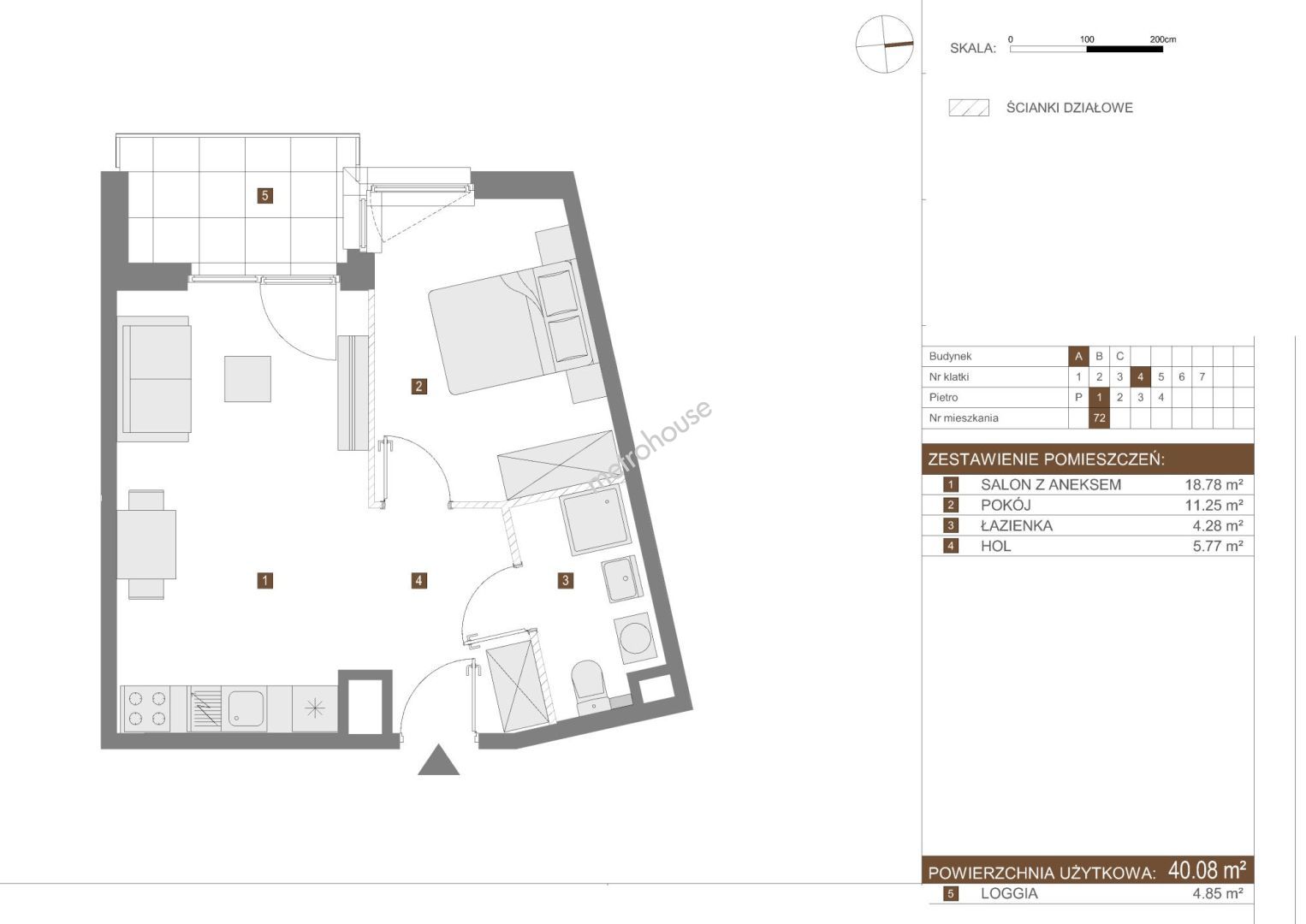Screen dimensions: 1306x924
Task: Click the sofa in the living room
Action: (x=155, y=379)
